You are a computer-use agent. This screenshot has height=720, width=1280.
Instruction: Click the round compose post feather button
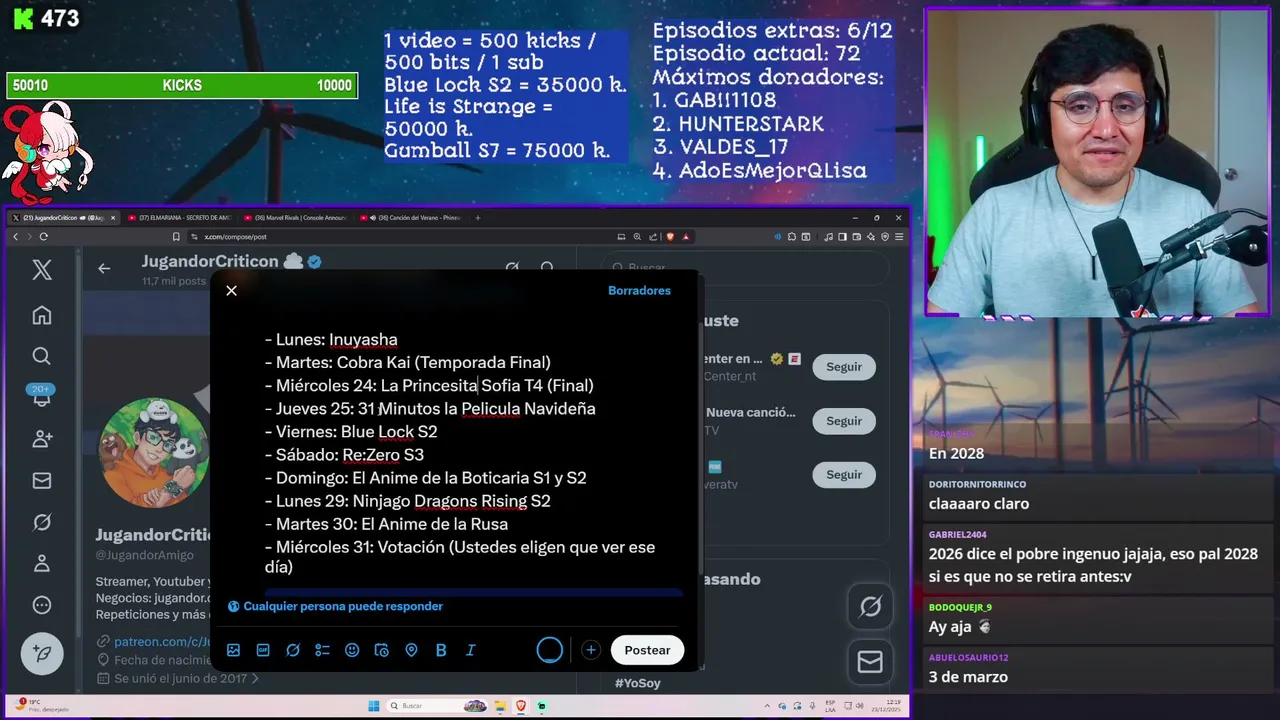(x=42, y=653)
